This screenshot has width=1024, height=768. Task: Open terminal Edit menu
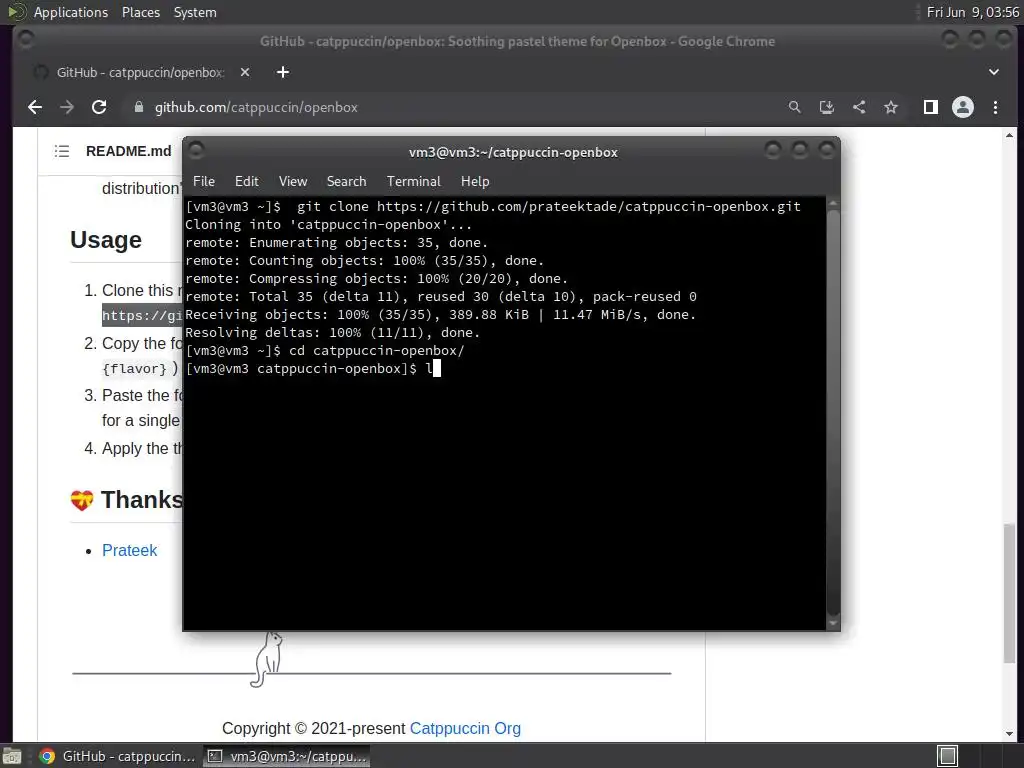click(x=247, y=181)
